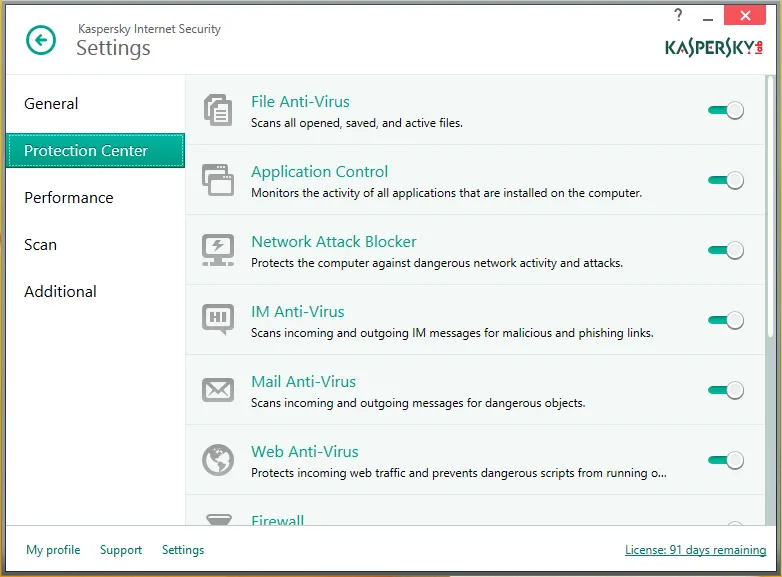
Task: Click the back arrow icon
Action: pyautogui.click(x=41, y=40)
